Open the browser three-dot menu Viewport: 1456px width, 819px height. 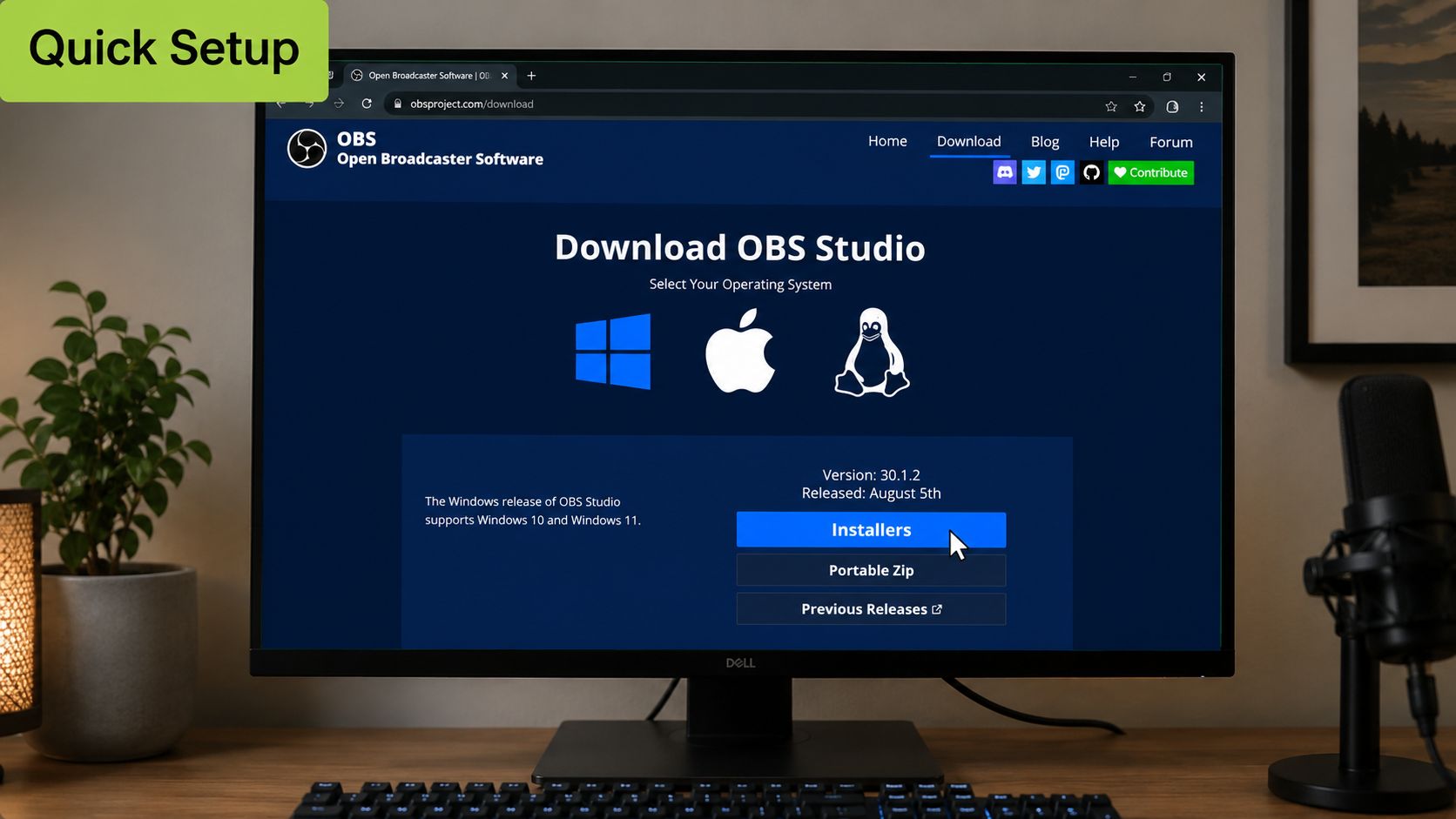click(x=1202, y=107)
